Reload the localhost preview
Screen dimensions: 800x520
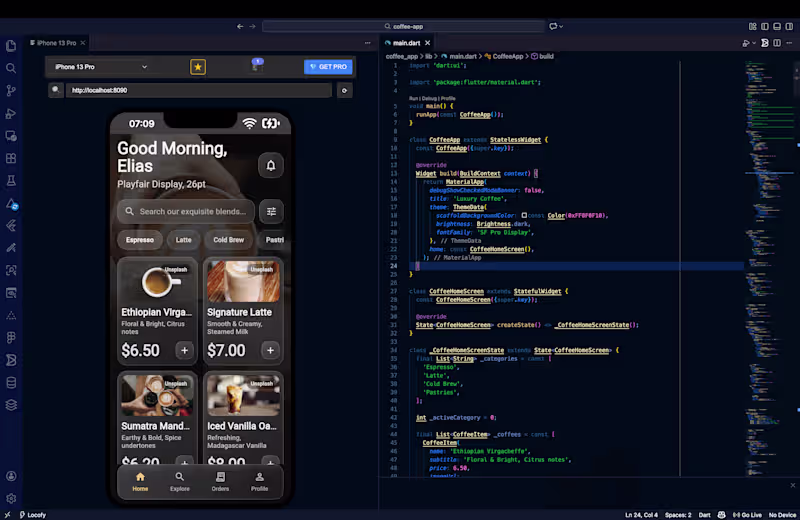(344, 90)
